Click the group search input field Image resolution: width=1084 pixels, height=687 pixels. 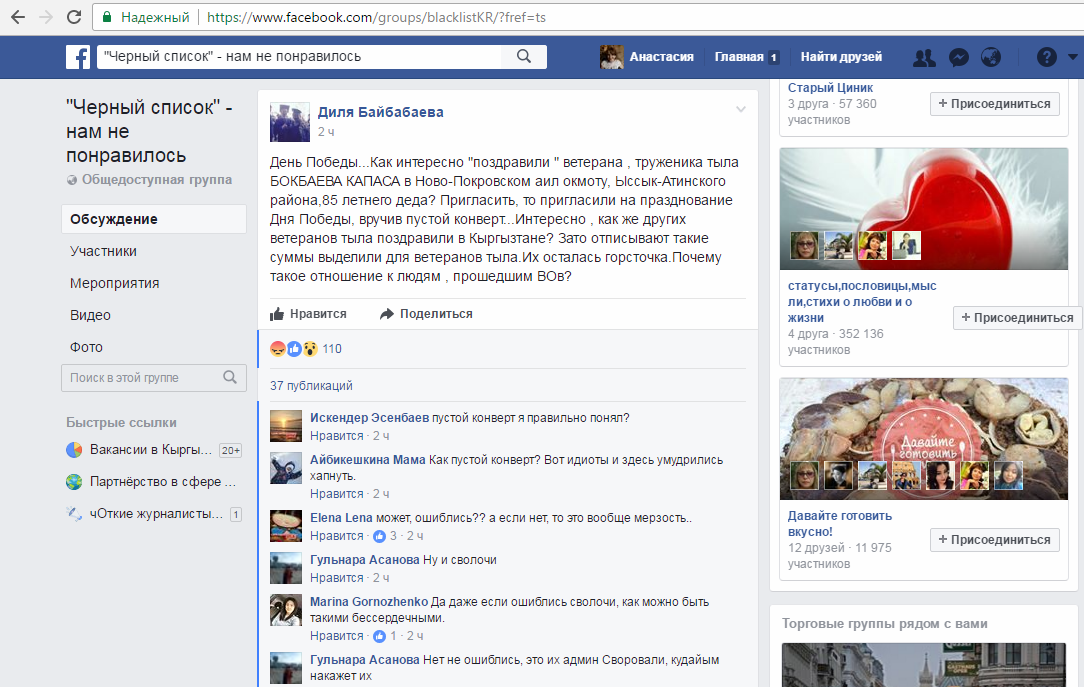140,377
